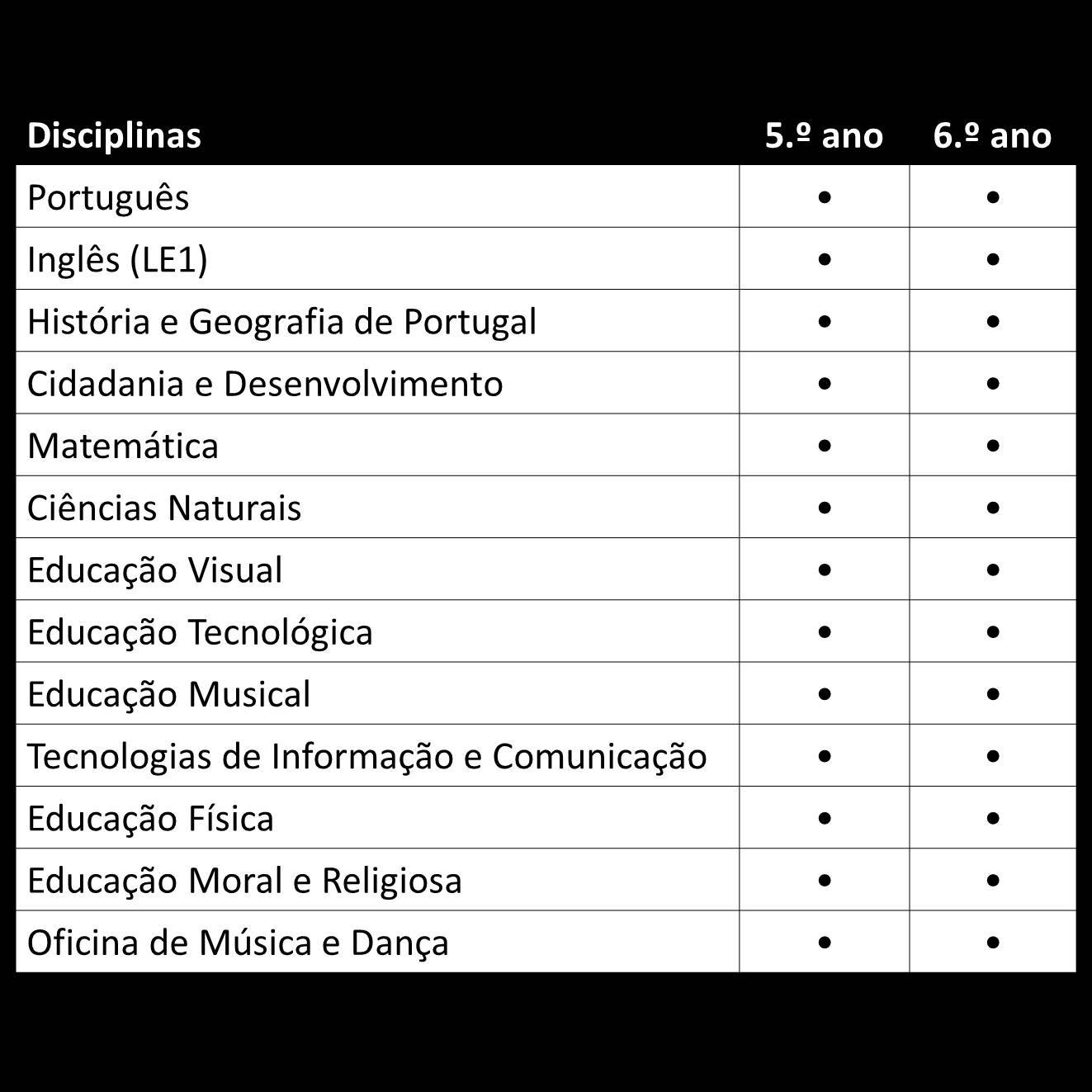Viewport: 1092px width, 1092px height.
Task: Click Educação Tecnológica cell
Action: (x=378, y=631)
